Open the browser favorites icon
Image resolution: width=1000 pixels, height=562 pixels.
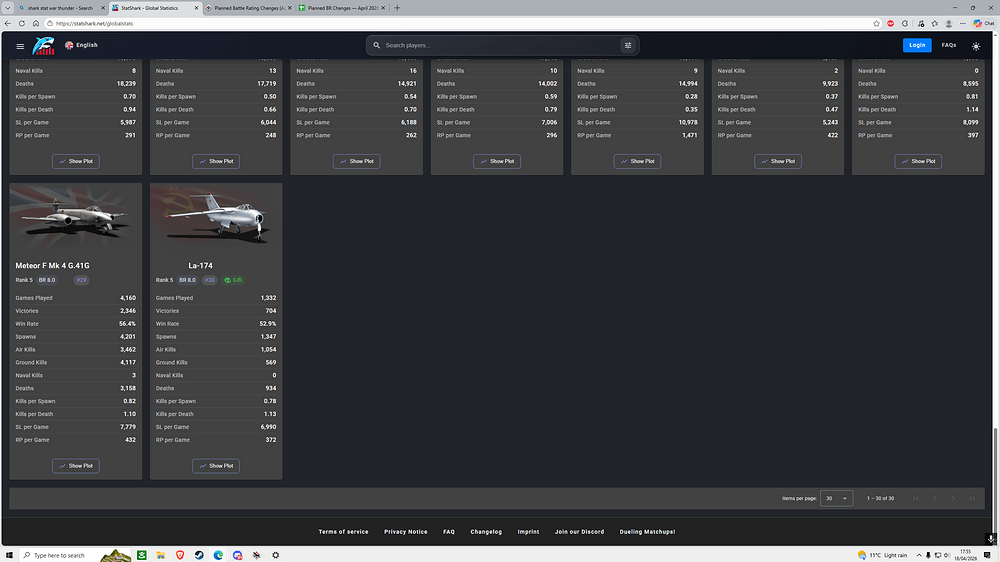coord(934,24)
